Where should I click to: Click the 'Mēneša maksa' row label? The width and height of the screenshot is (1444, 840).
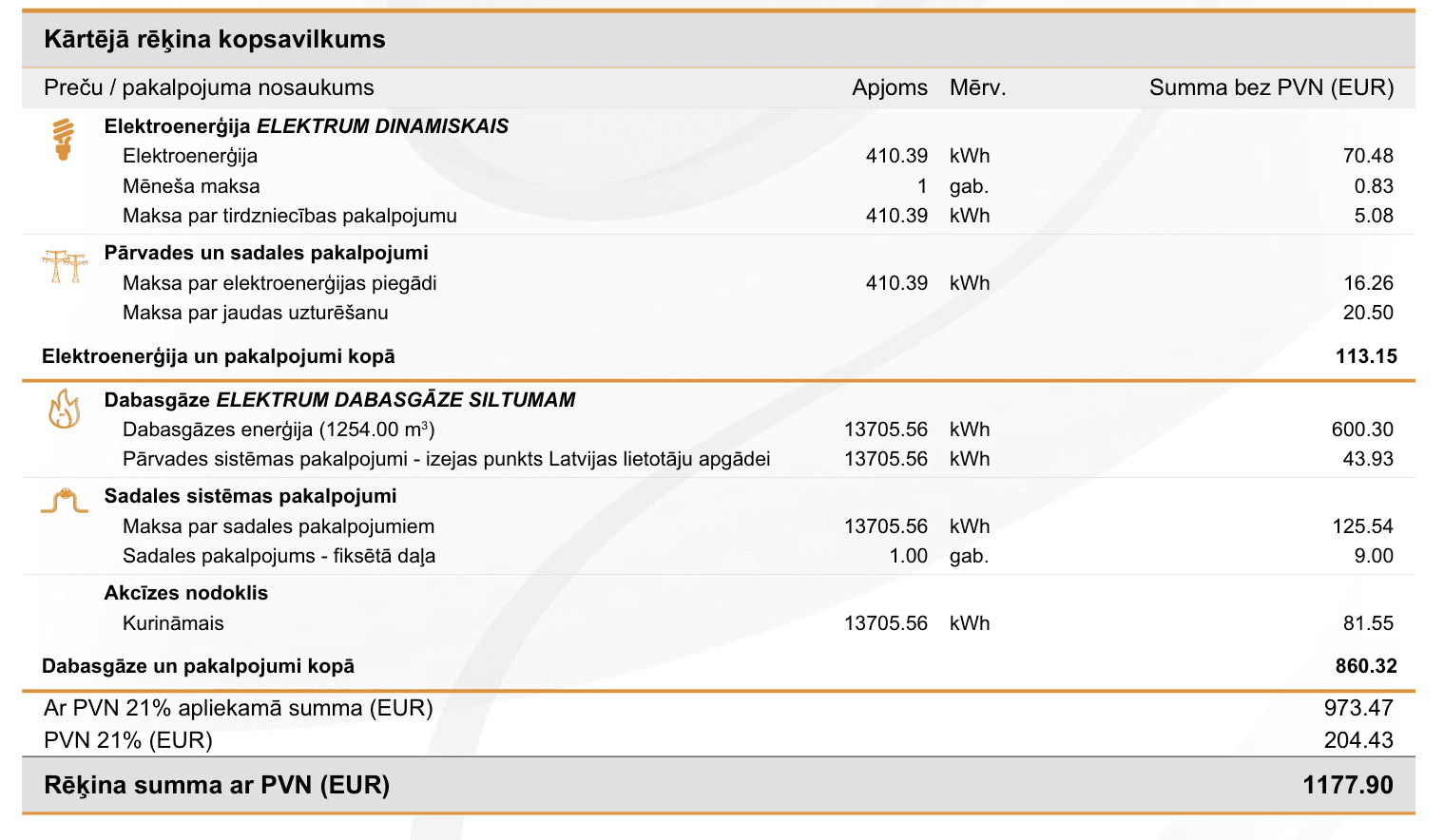tap(191, 186)
